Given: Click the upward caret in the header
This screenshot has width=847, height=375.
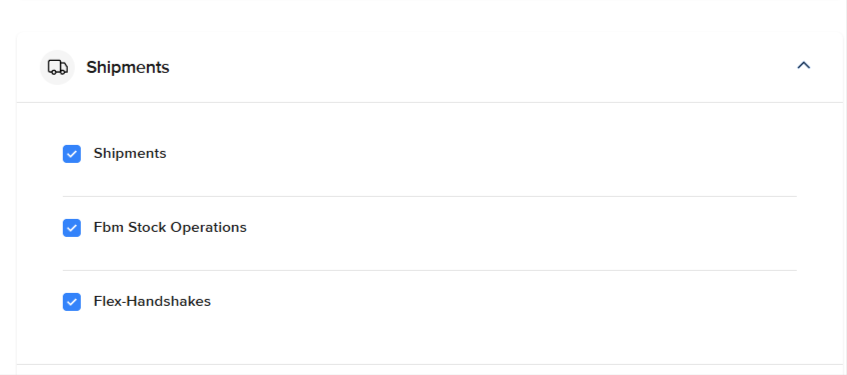Looking at the screenshot, I should click(804, 65).
